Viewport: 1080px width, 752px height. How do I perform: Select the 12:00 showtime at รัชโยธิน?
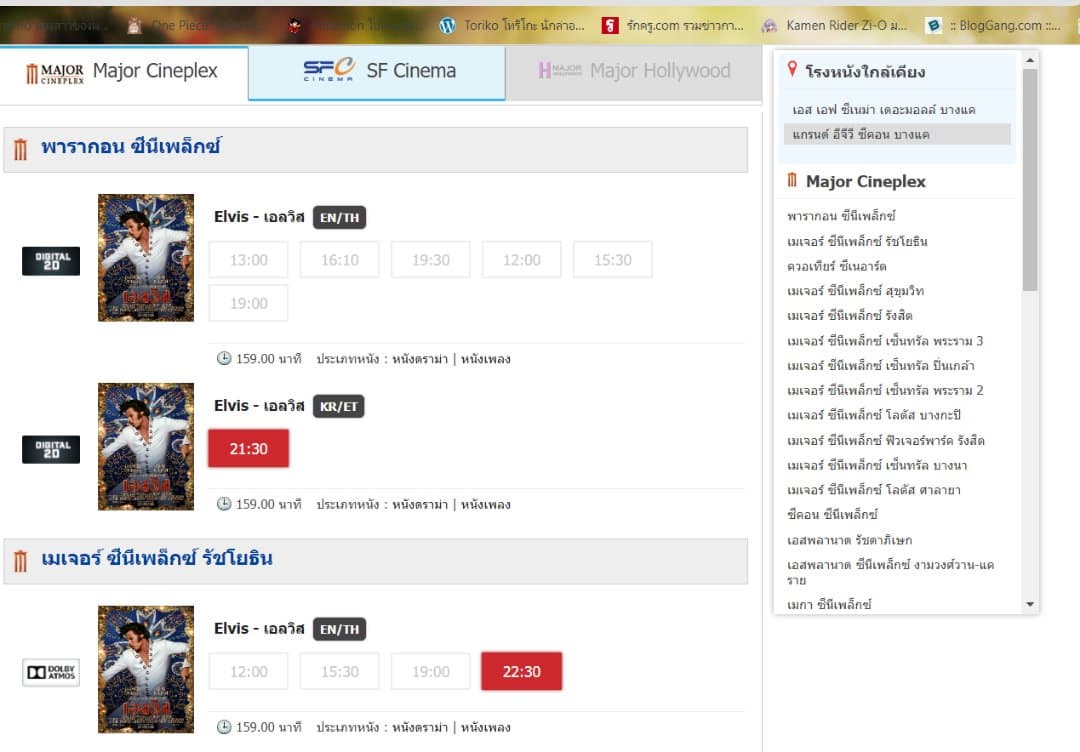[x=249, y=671]
